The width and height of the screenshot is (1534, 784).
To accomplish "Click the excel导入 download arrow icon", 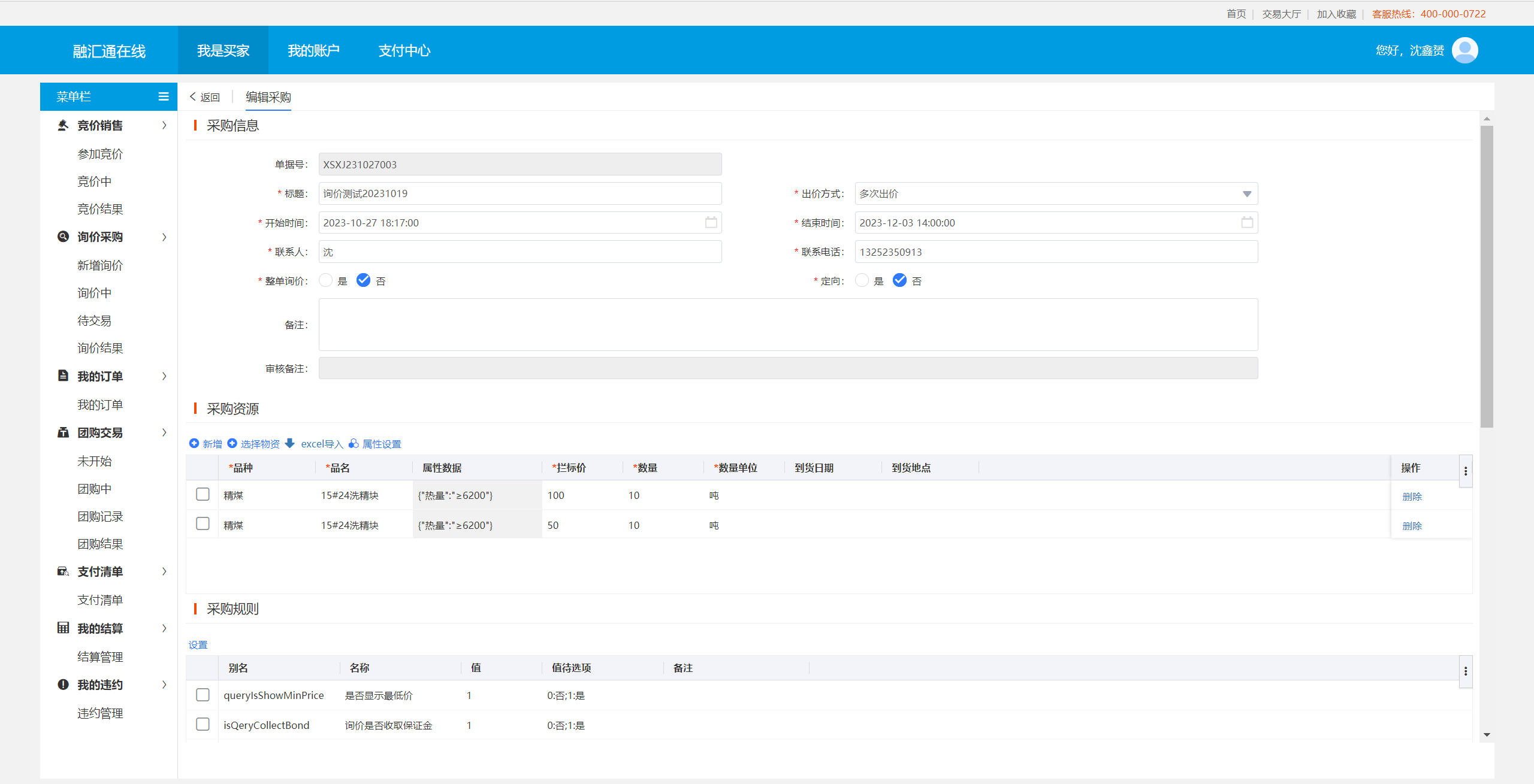I will (x=290, y=443).
